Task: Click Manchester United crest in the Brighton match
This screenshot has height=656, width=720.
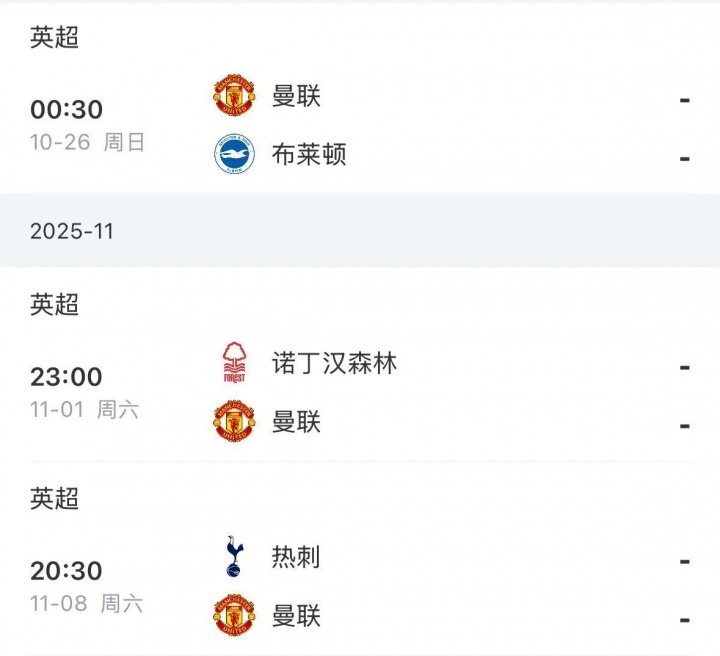Action: click(x=235, y=96)
